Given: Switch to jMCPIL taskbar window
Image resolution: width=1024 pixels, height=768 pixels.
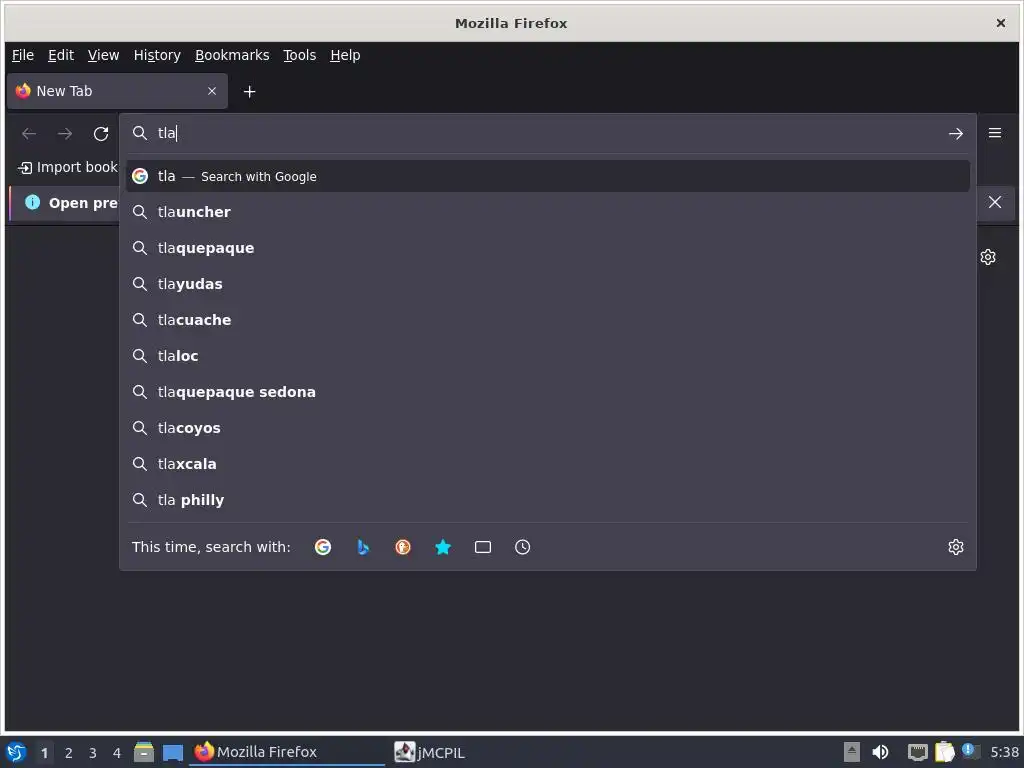Looking at the screenshot, I should pyautogui.click(x=430, y=752).
